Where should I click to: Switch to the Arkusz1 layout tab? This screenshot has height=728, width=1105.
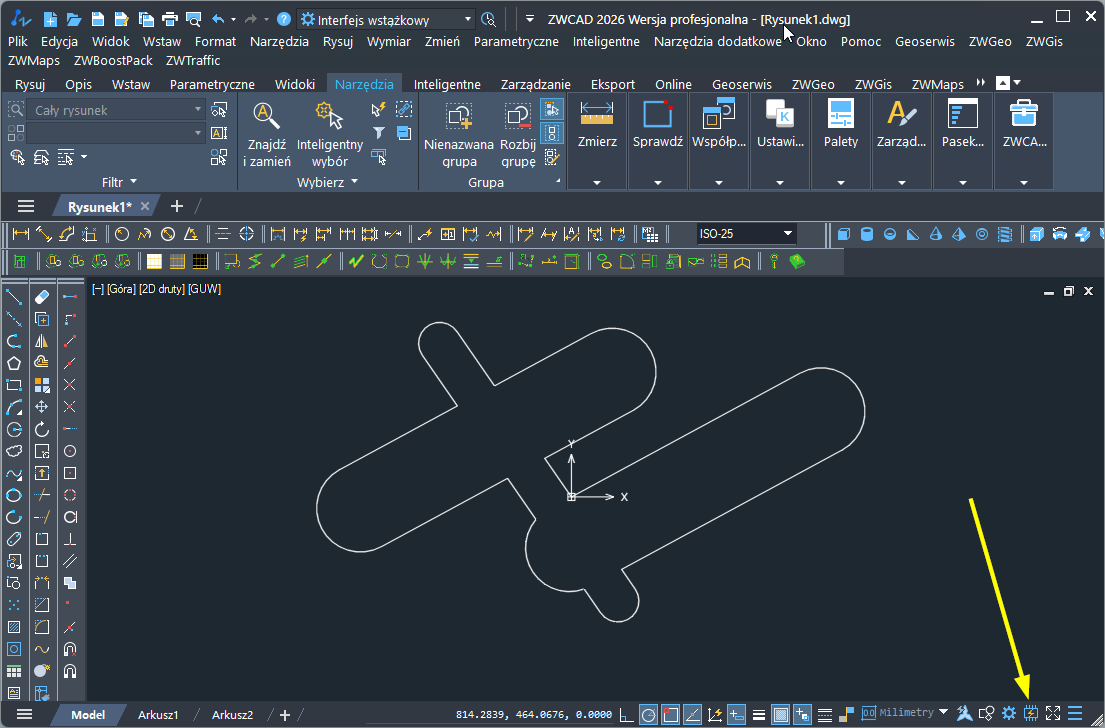(x=158, y=715)
